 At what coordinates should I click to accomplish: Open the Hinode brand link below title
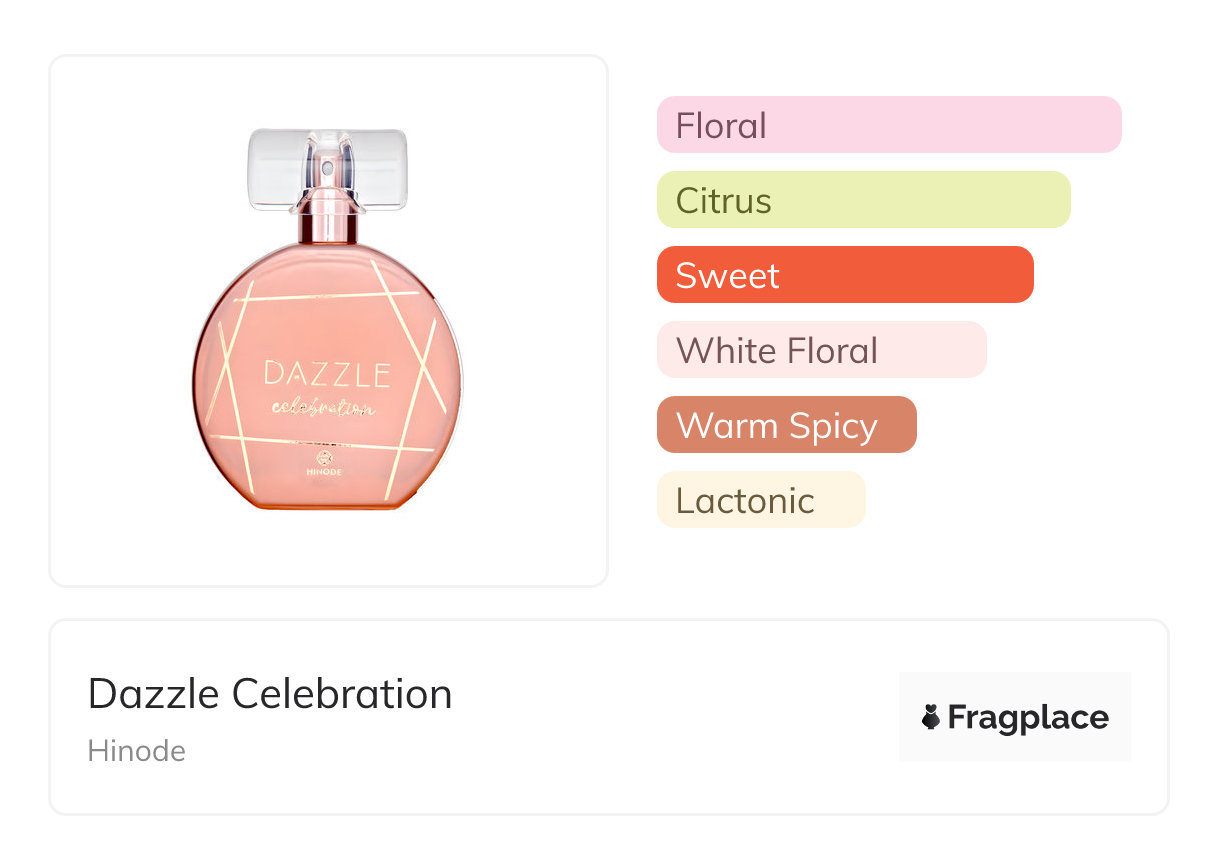point(136,751)
